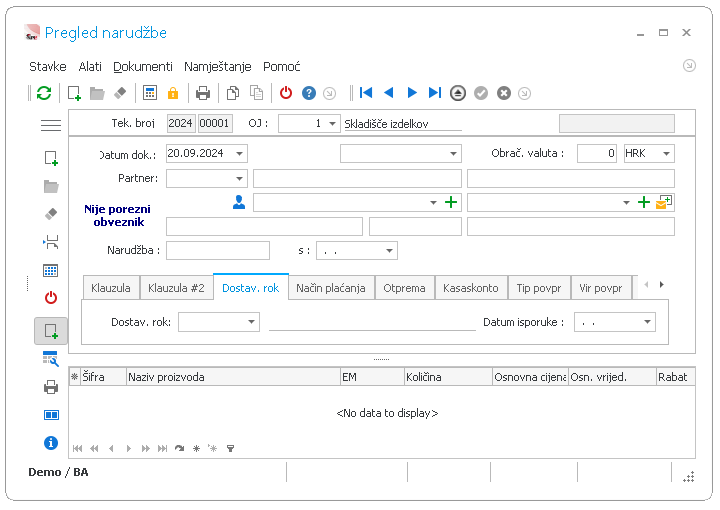Open folder icon in top toolbar
Viewport: 720px width, 510px height.
97,93
